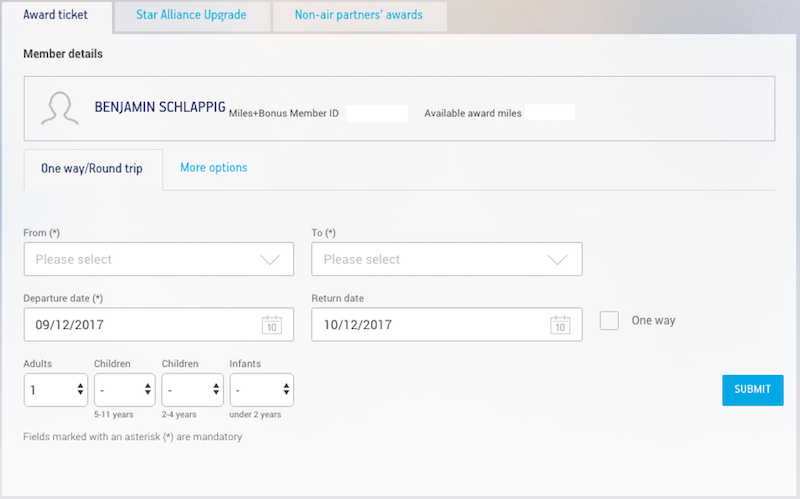Open the Non-air partners' awards tab
Image resolution: width=800 pixels, height=499 pixels.
(359, 16)
